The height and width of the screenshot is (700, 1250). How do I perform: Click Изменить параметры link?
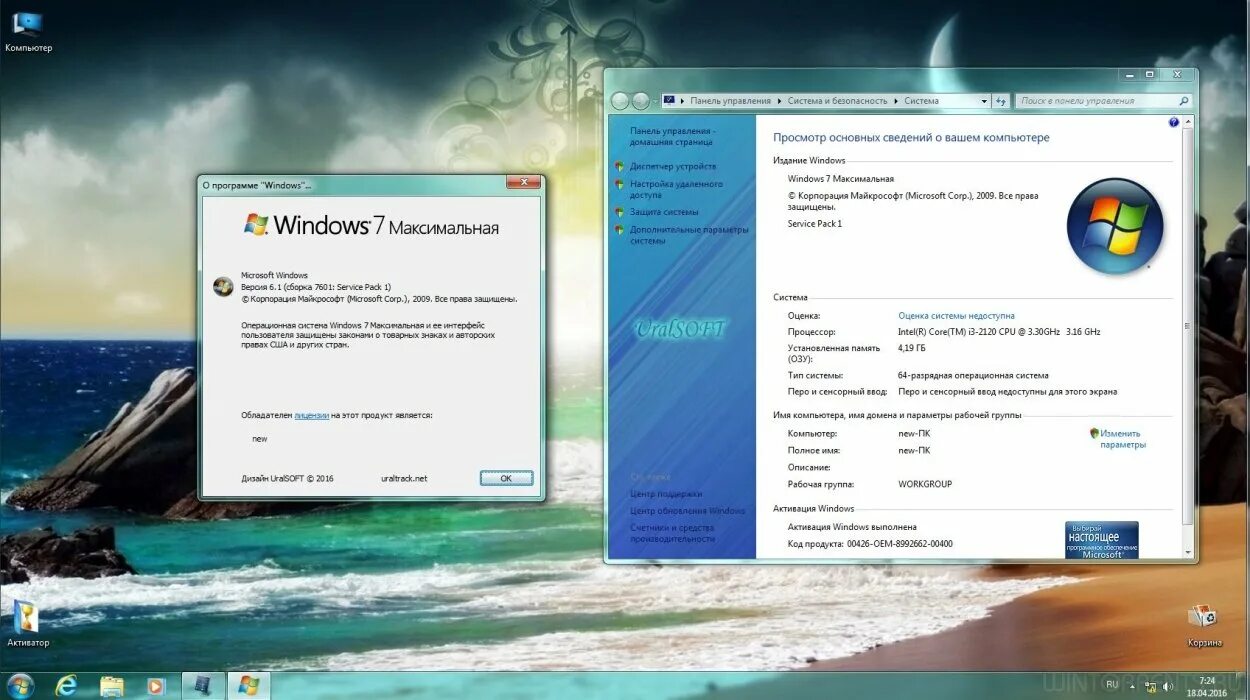click(1121, 439)
